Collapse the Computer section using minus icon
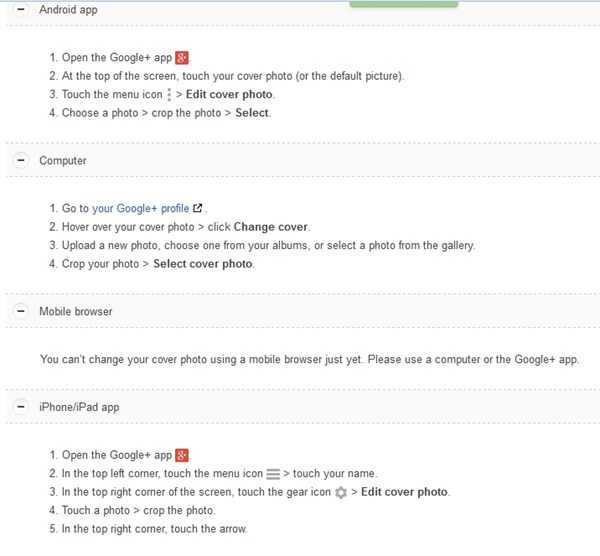 pyautogui.click(x=21, y=160)
